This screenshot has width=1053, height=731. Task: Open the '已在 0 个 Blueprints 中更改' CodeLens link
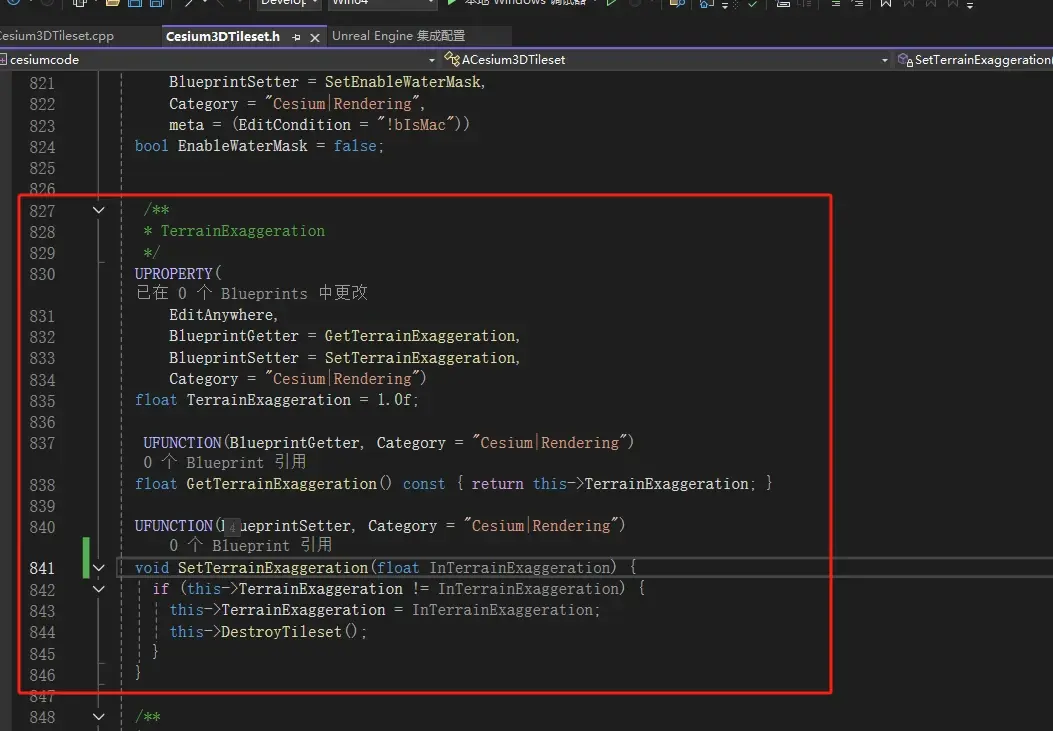[252, 293]
